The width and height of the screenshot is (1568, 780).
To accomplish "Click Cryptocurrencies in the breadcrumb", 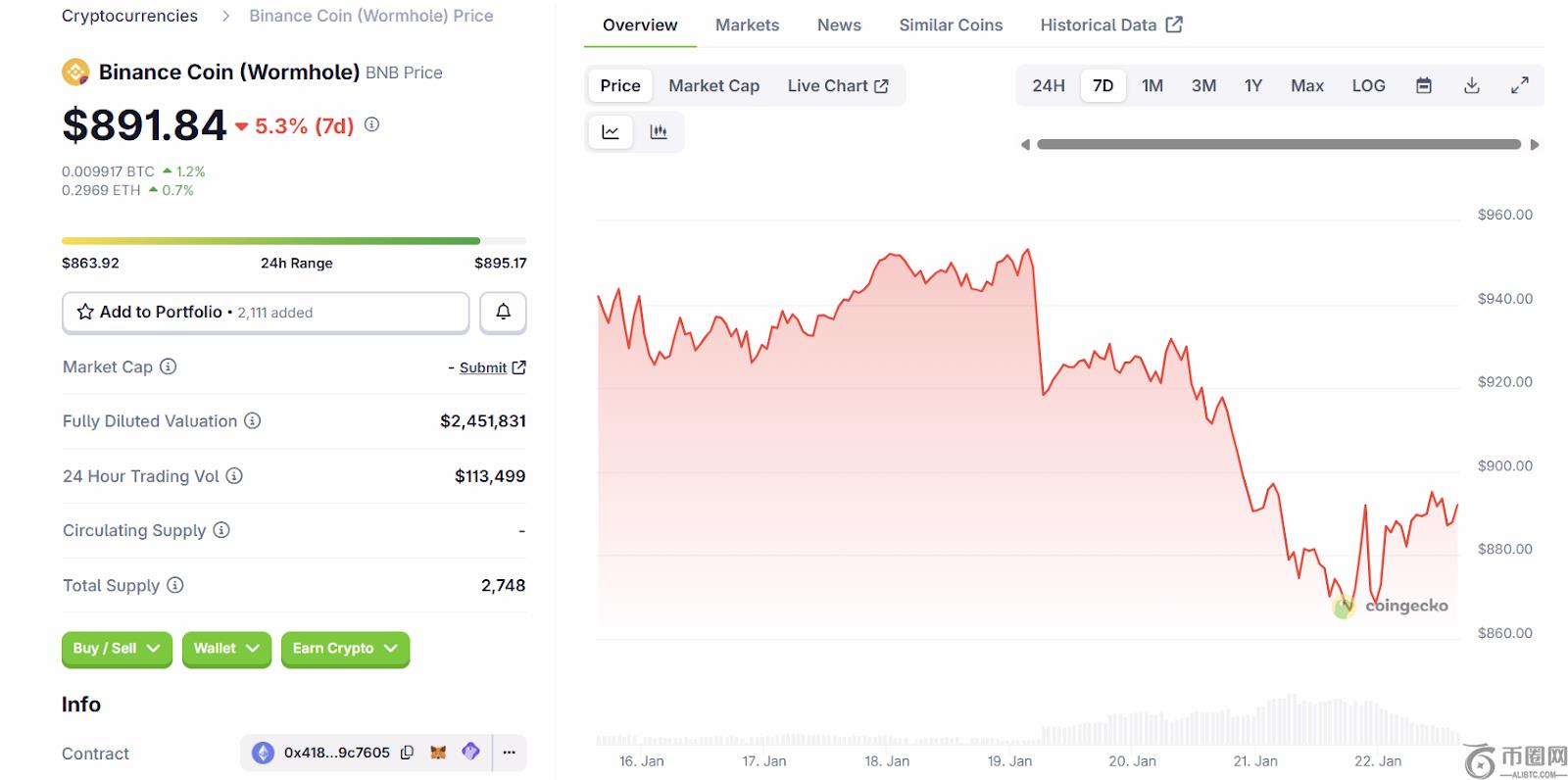I will point(129,16).
